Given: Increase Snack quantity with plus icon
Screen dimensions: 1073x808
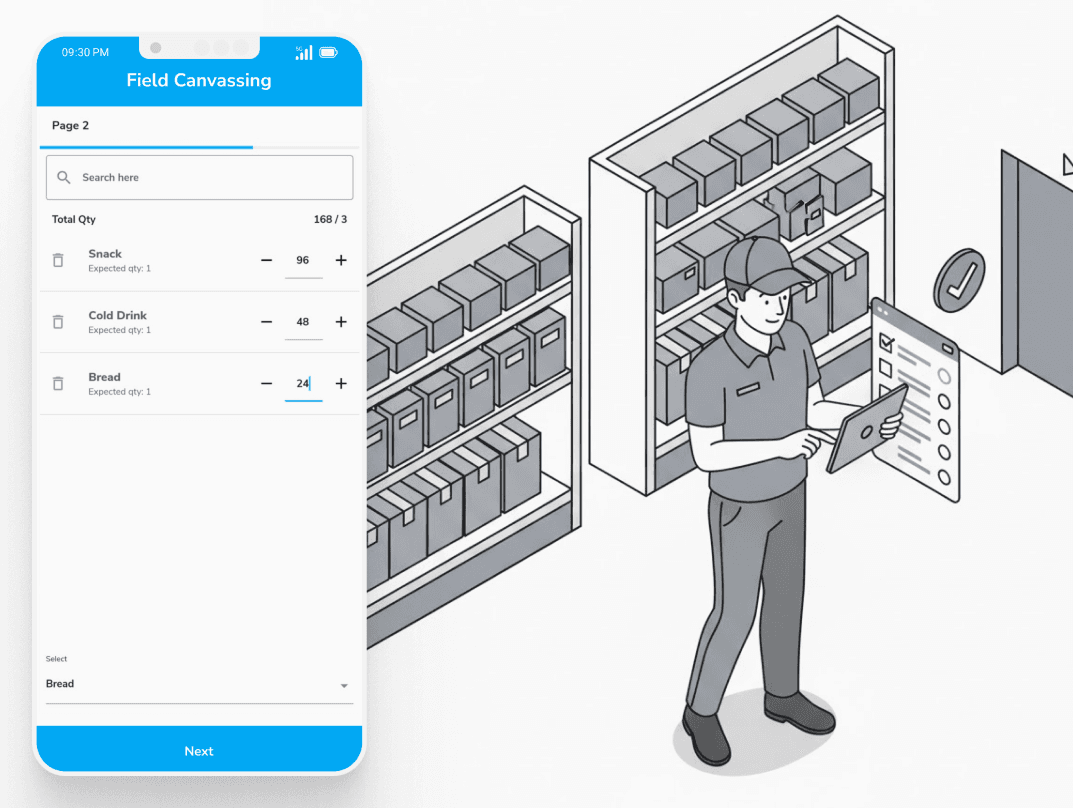Looking at the screenshot, I should (x=341, y=260).
